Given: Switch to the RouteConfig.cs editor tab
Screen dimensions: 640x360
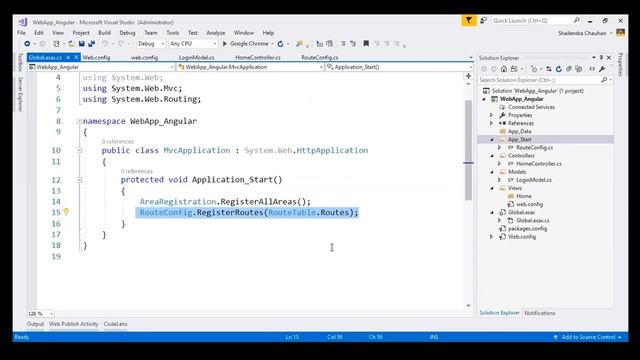Looking at the screenshot, I should click(x=320, y=58).
